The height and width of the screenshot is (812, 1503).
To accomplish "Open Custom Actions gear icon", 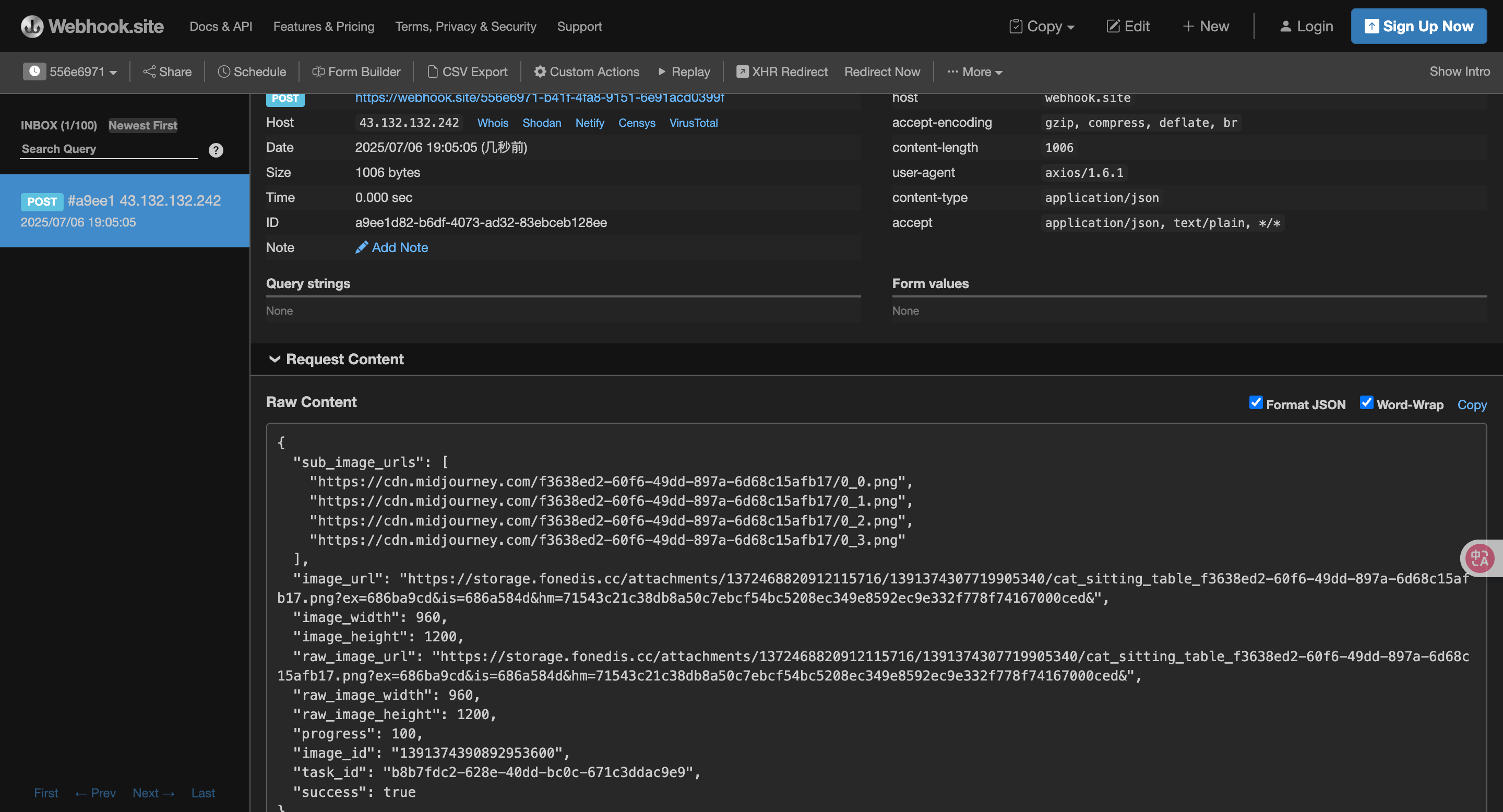I will [540, 71].
